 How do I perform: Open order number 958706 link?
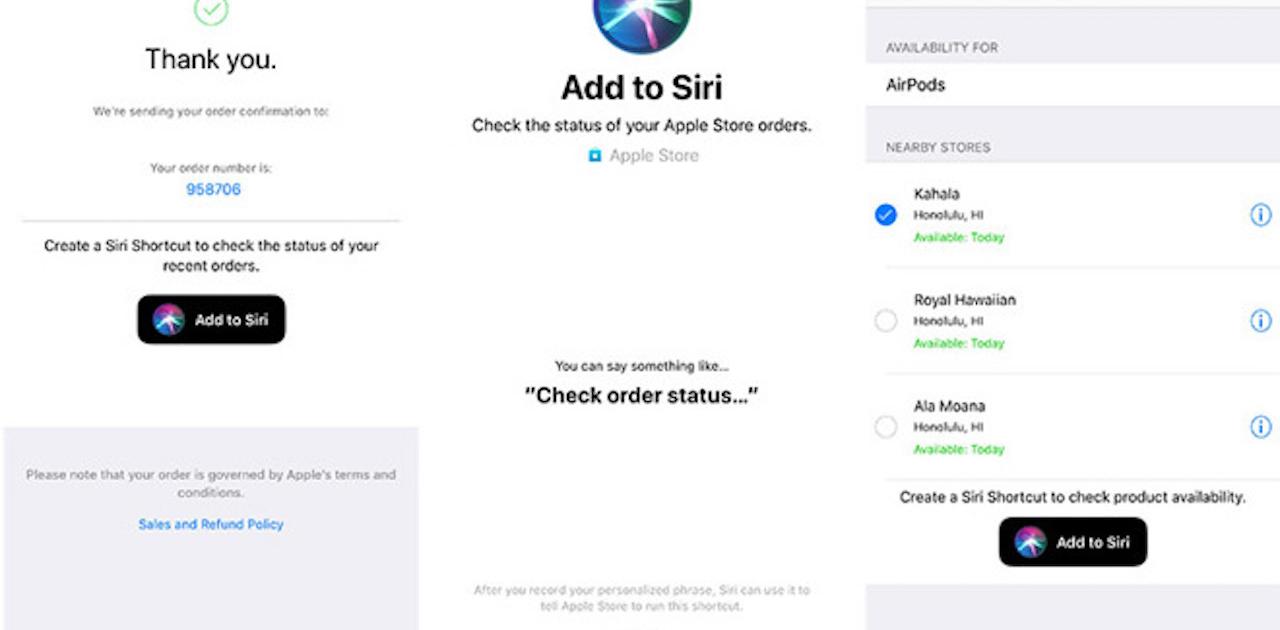213,189
